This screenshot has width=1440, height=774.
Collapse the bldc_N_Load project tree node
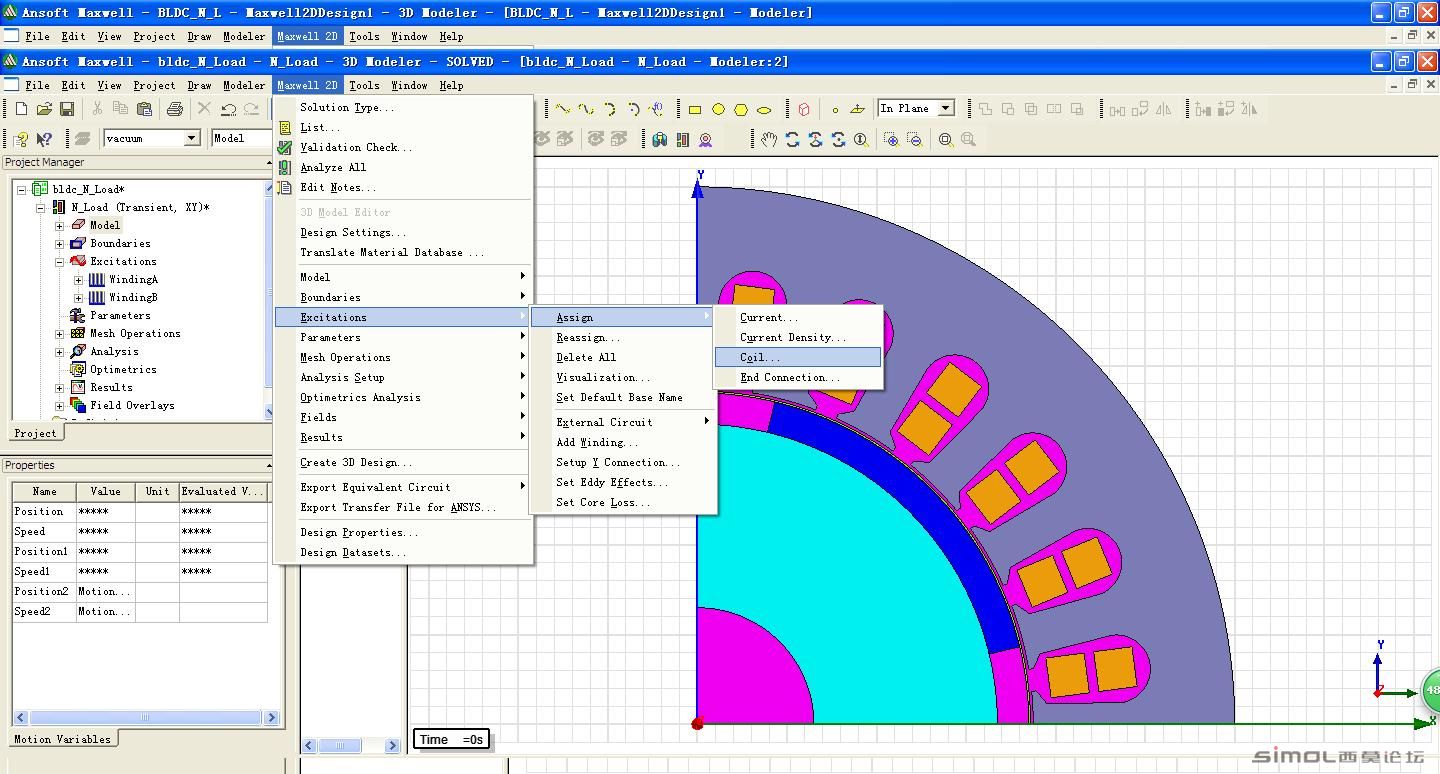point(21,189)
